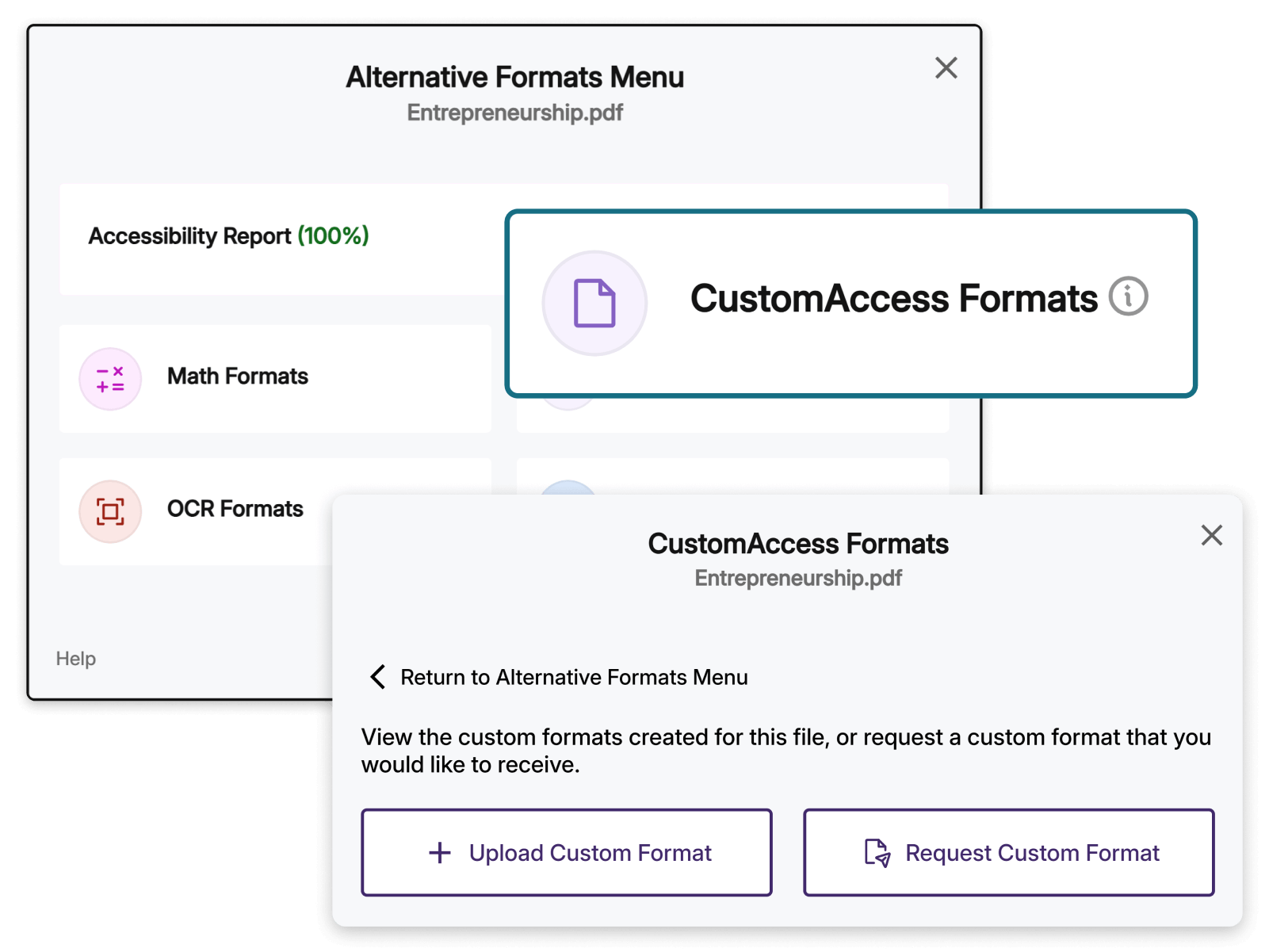Click the Math Formats icon
Screen dimensions: 1269x952
110,379
